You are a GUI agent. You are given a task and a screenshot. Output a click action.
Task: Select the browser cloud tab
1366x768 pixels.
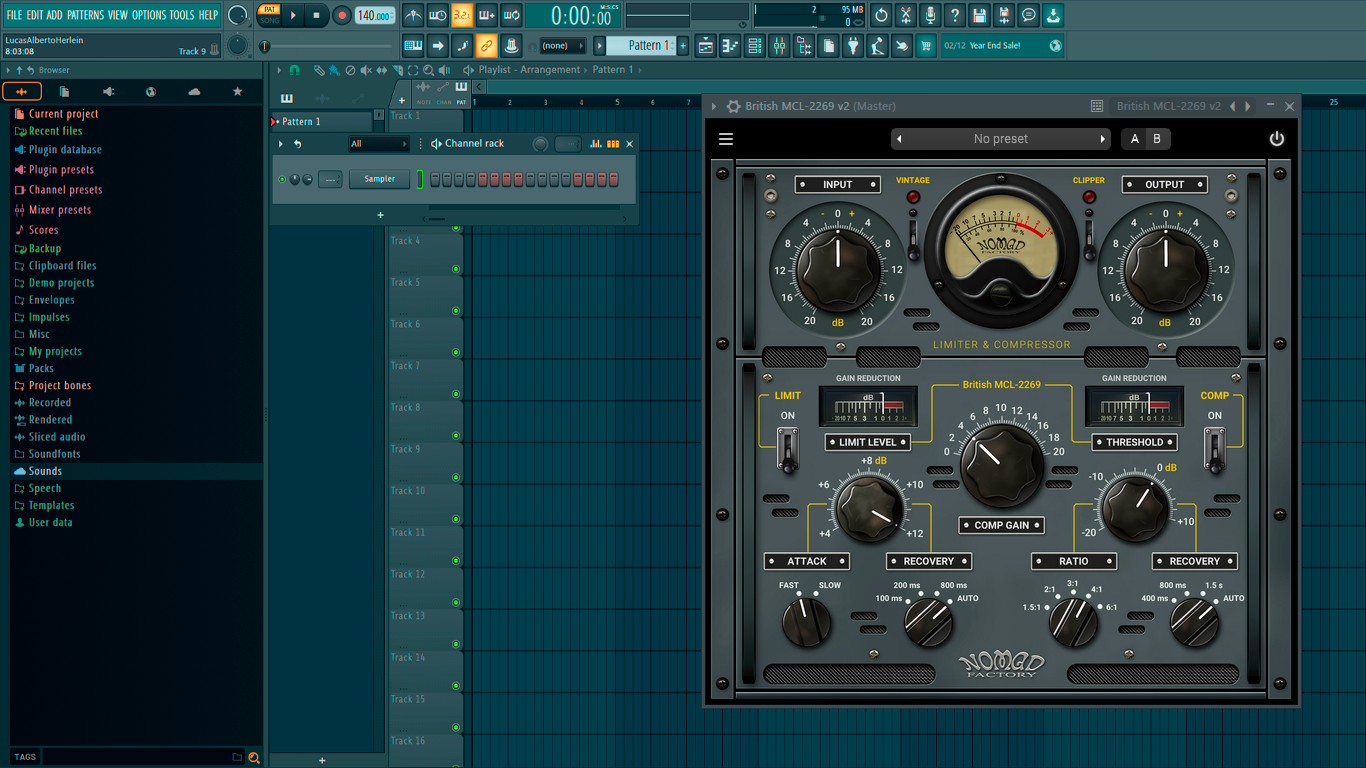click(194, 92)
